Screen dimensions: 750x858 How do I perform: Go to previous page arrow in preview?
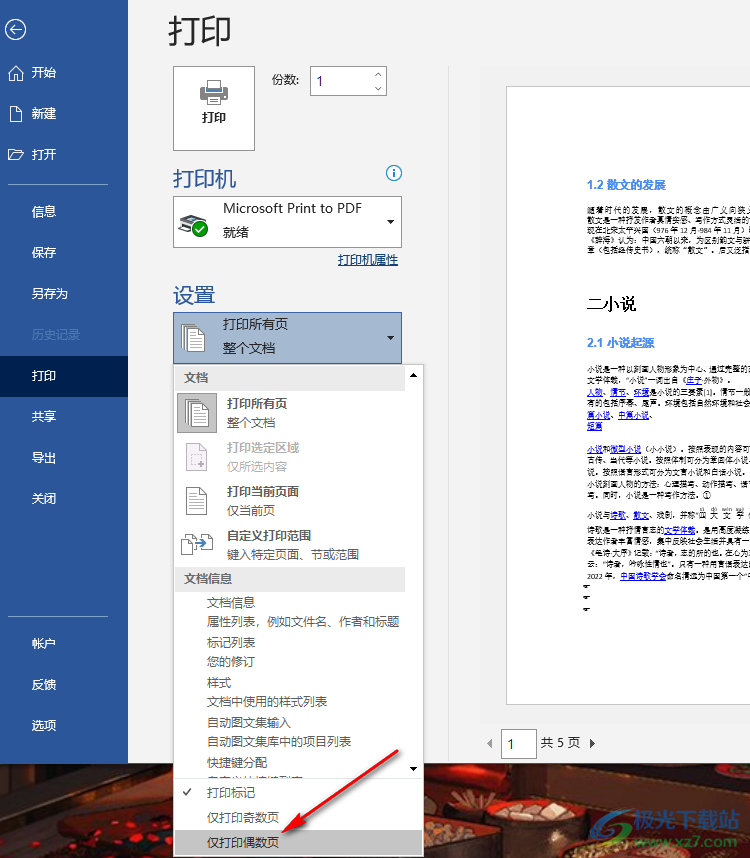pyautogui.click(x=489, y=743)
